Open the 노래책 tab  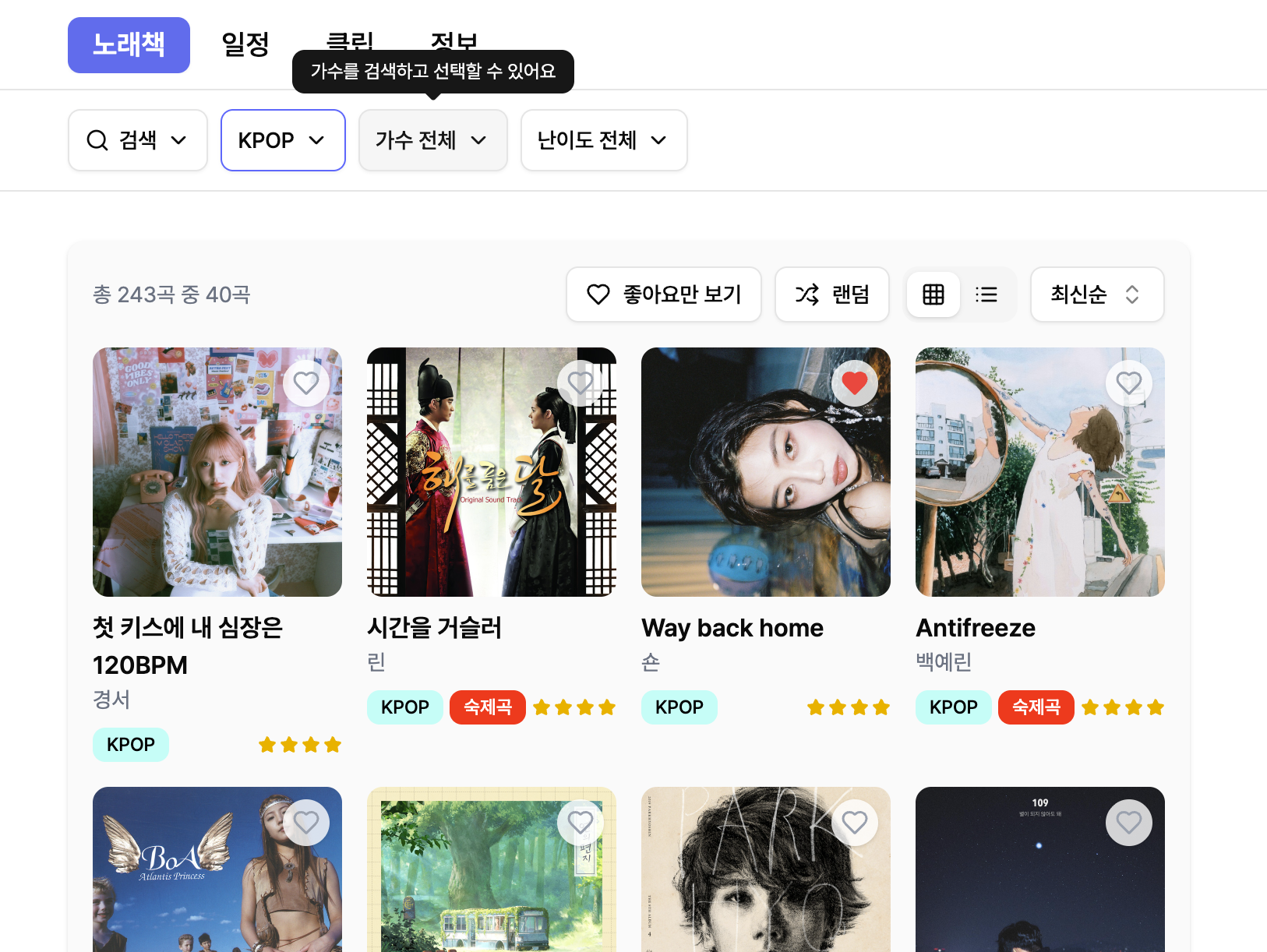pos(129,45)
